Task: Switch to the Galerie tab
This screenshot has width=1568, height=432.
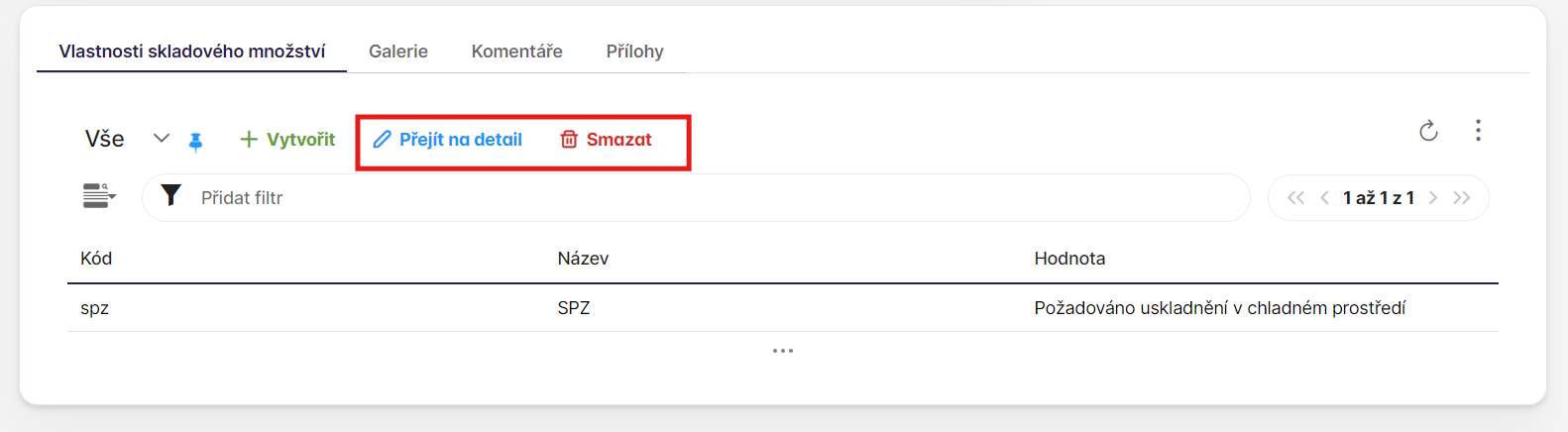Action: click(x=398, y=52)
